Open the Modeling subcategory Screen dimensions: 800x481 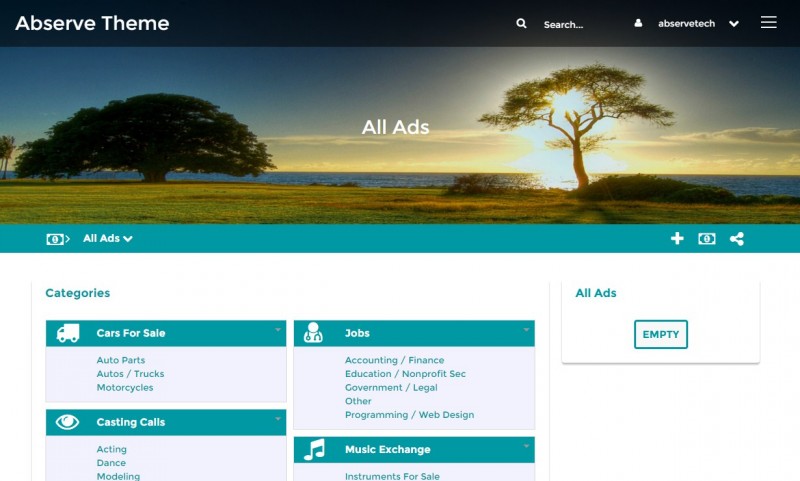coord(118,476)
